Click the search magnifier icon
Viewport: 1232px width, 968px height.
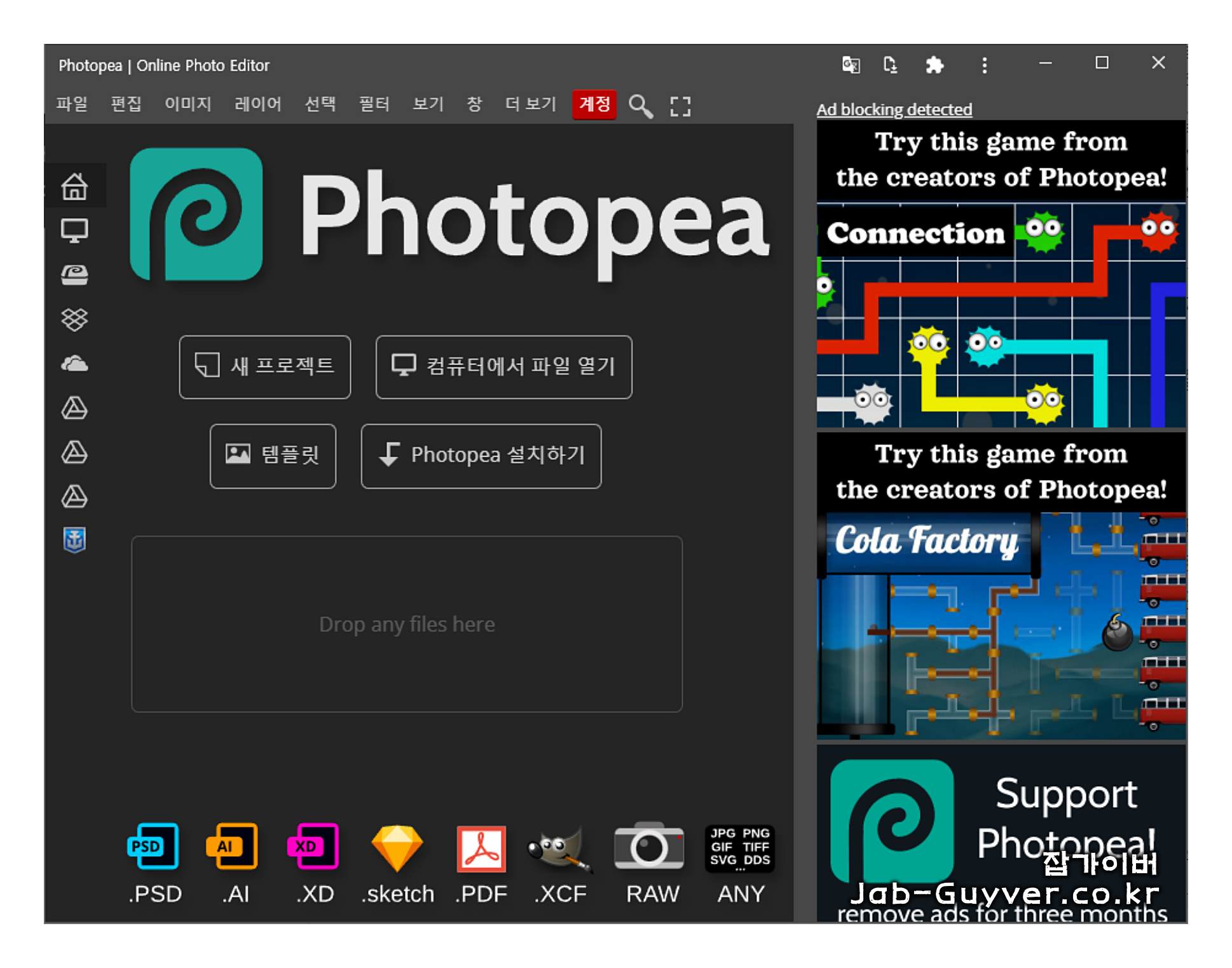tap(640, 106)
